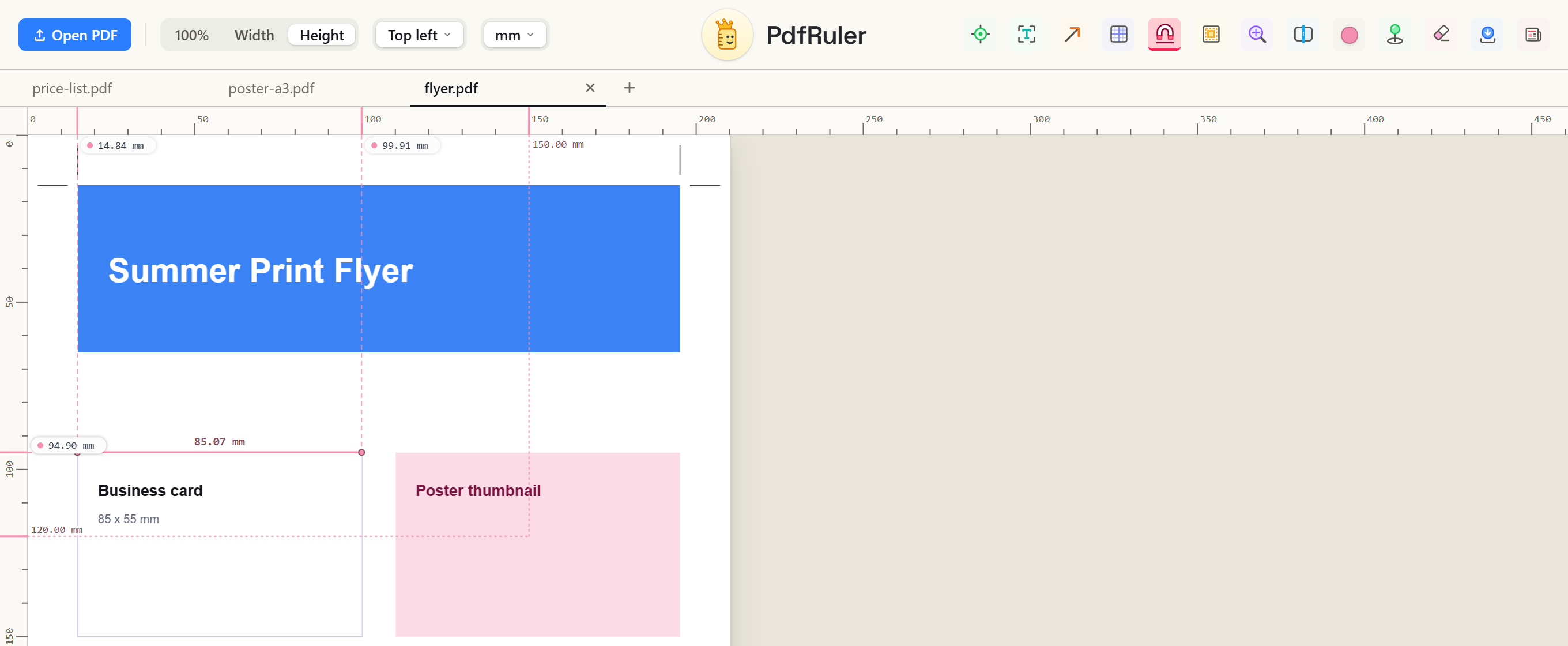Set zoom to 100%
Screen dimensions: 1568x646
tap(192, 35)
